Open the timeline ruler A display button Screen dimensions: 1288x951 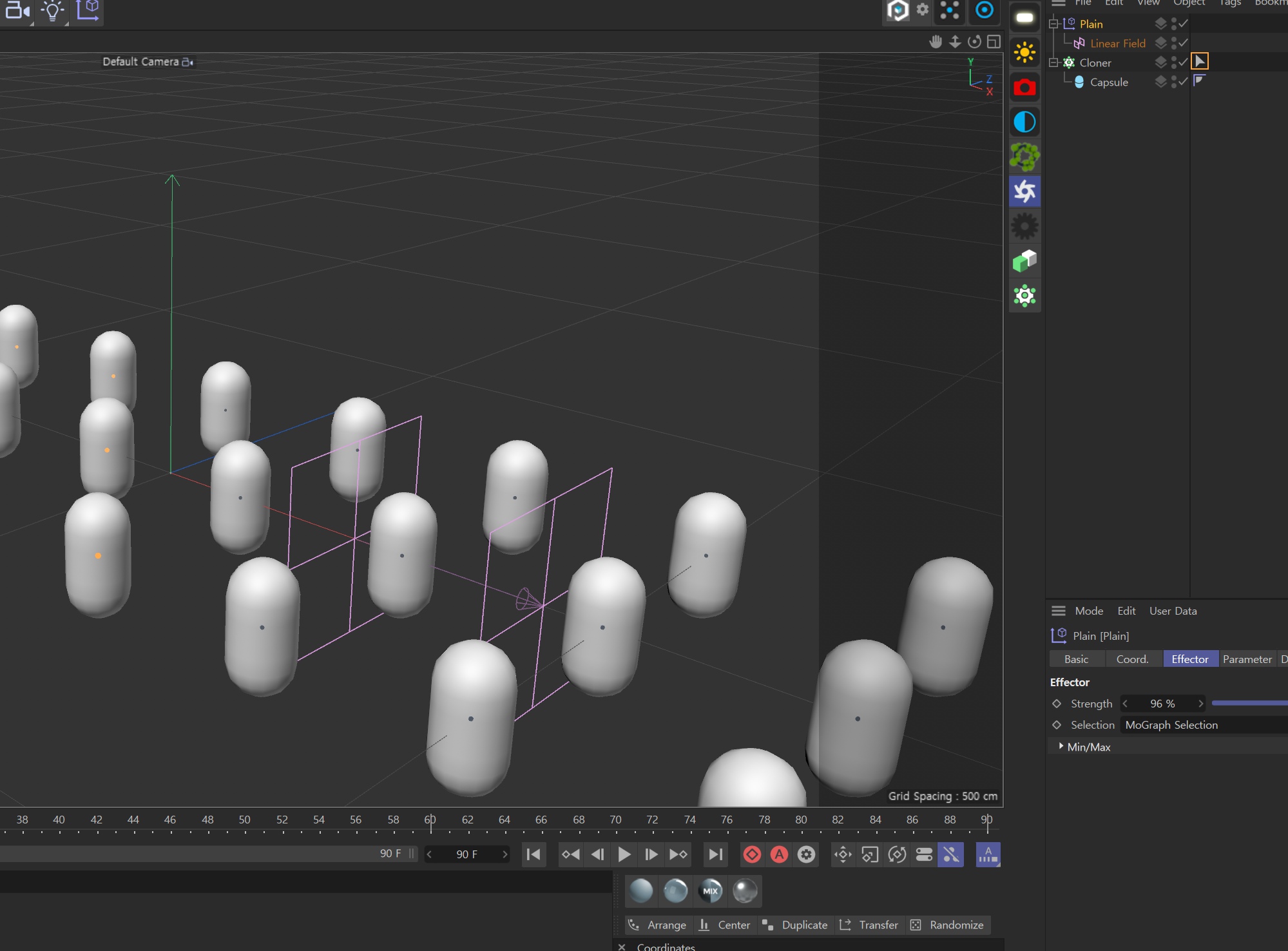click(988, 854)
